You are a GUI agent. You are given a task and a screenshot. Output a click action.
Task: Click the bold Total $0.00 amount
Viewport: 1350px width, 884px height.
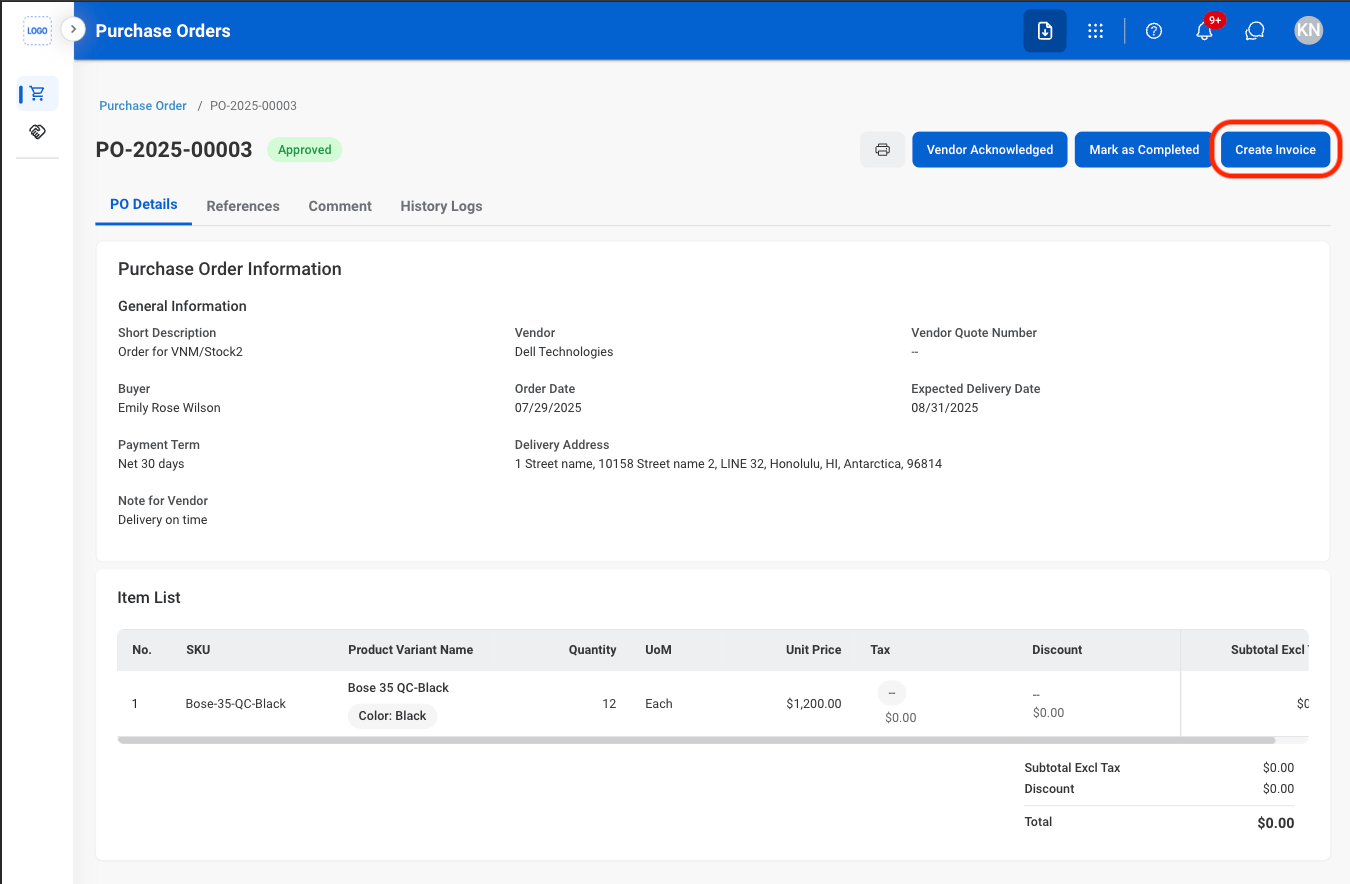[1276, 823]
